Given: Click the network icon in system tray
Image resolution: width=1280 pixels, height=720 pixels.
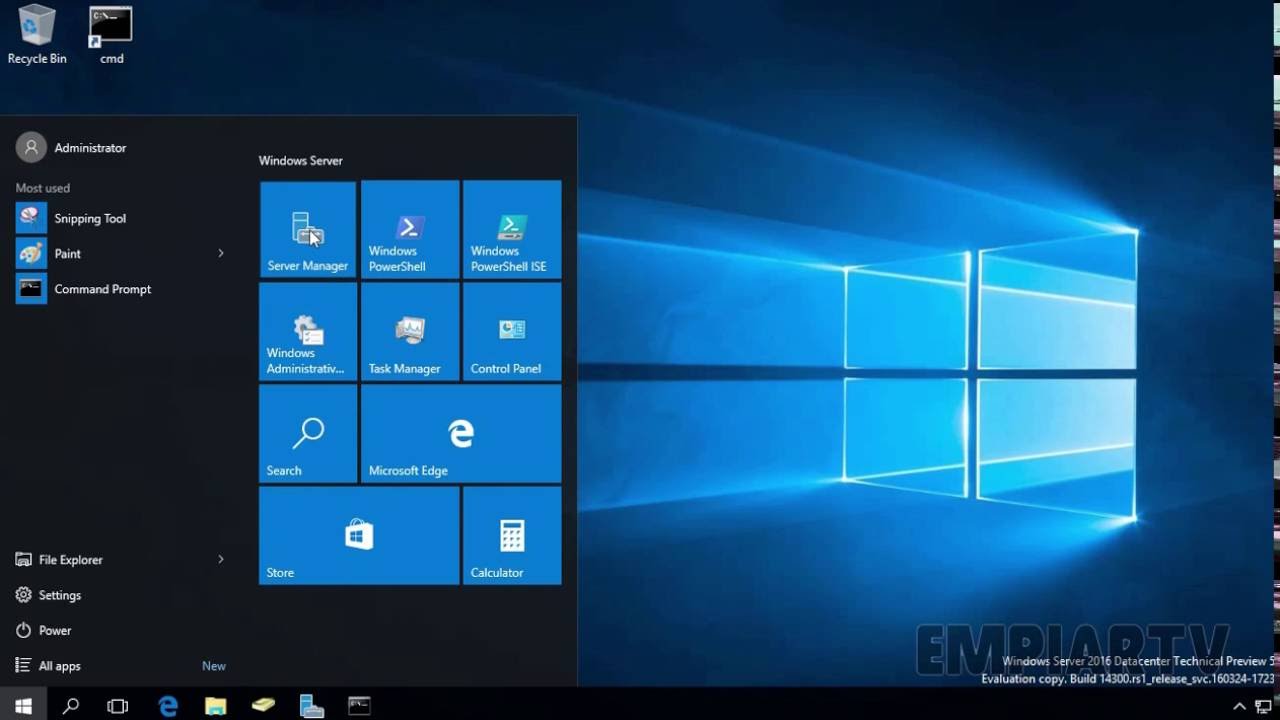Looking at the screenshot, I should pos(1263,707).
